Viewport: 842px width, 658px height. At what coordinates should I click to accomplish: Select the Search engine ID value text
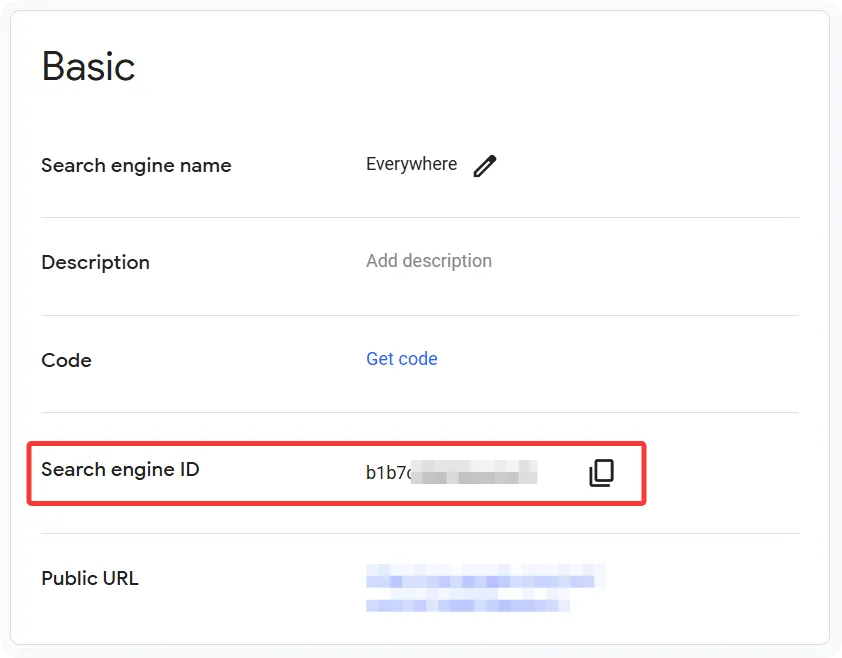450,472
